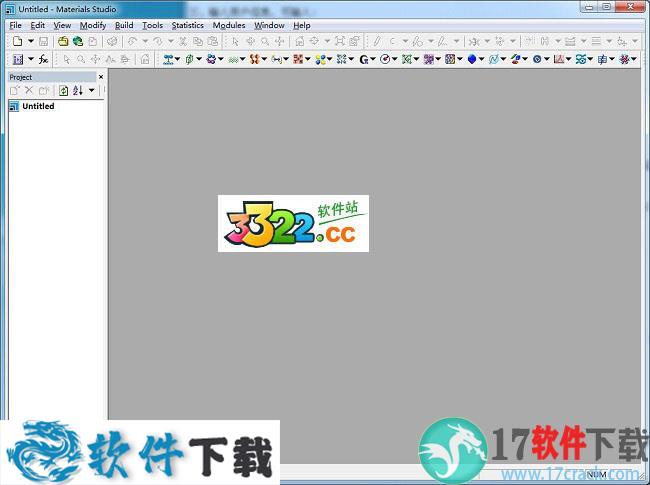Click the New document icon
Viewport: 650px width, 485px height.
[17, 41]
